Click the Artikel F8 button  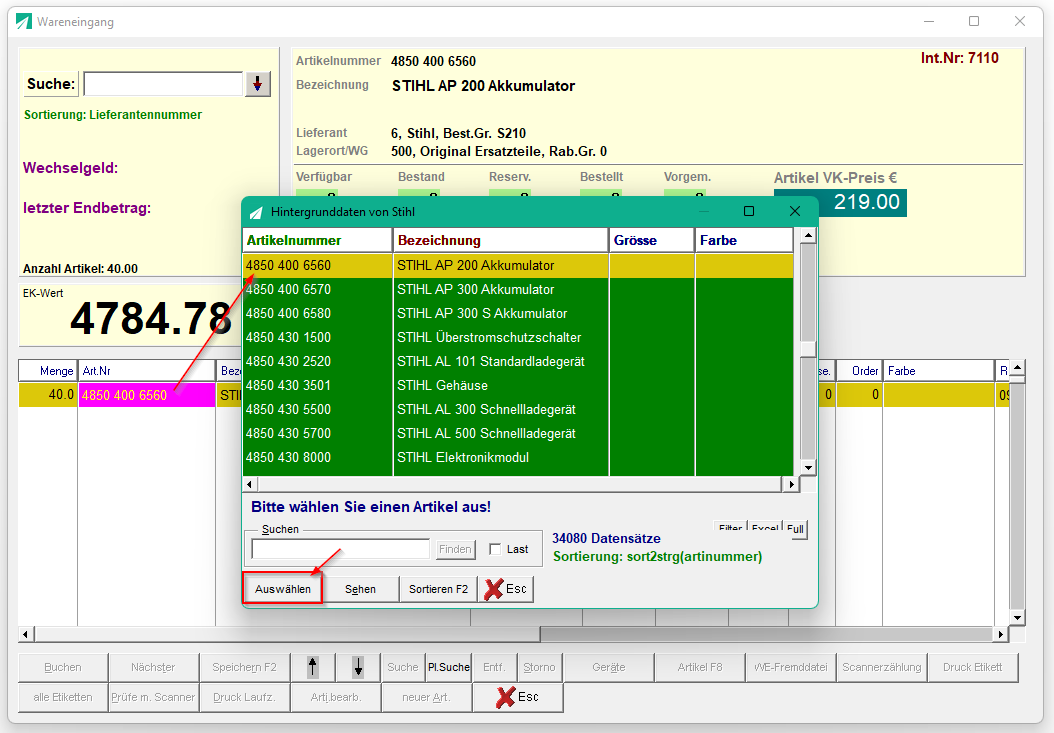pos(700,667)
